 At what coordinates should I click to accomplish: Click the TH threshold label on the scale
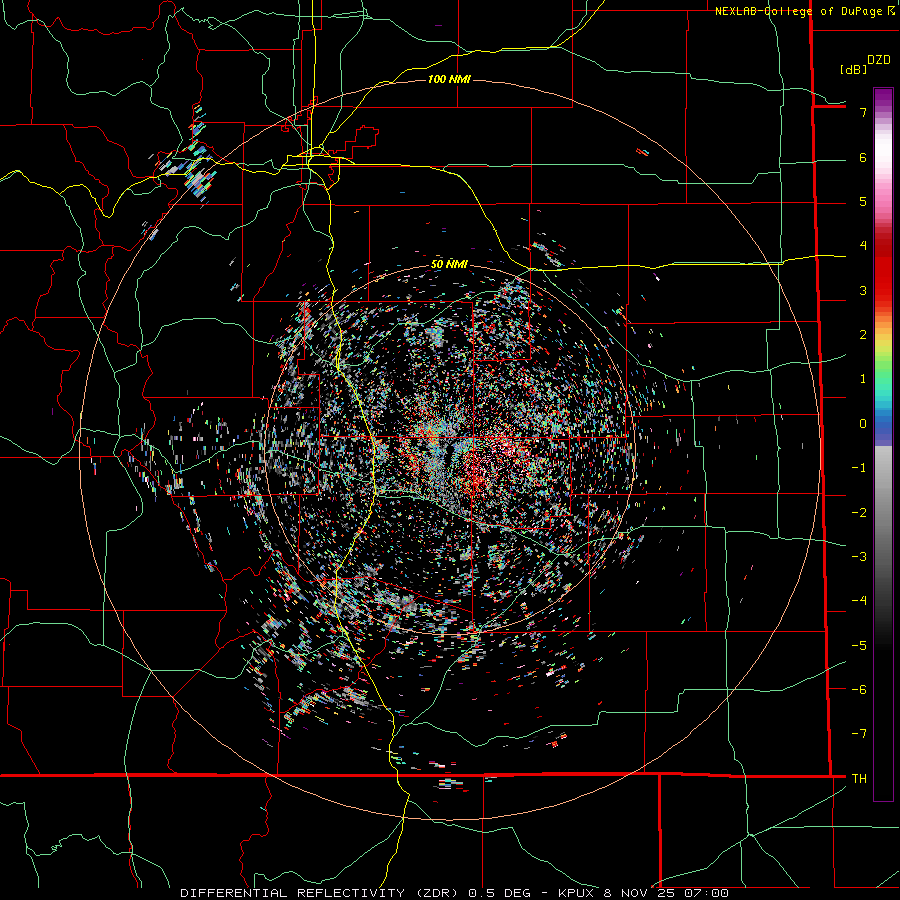click(x=859, y=778)
